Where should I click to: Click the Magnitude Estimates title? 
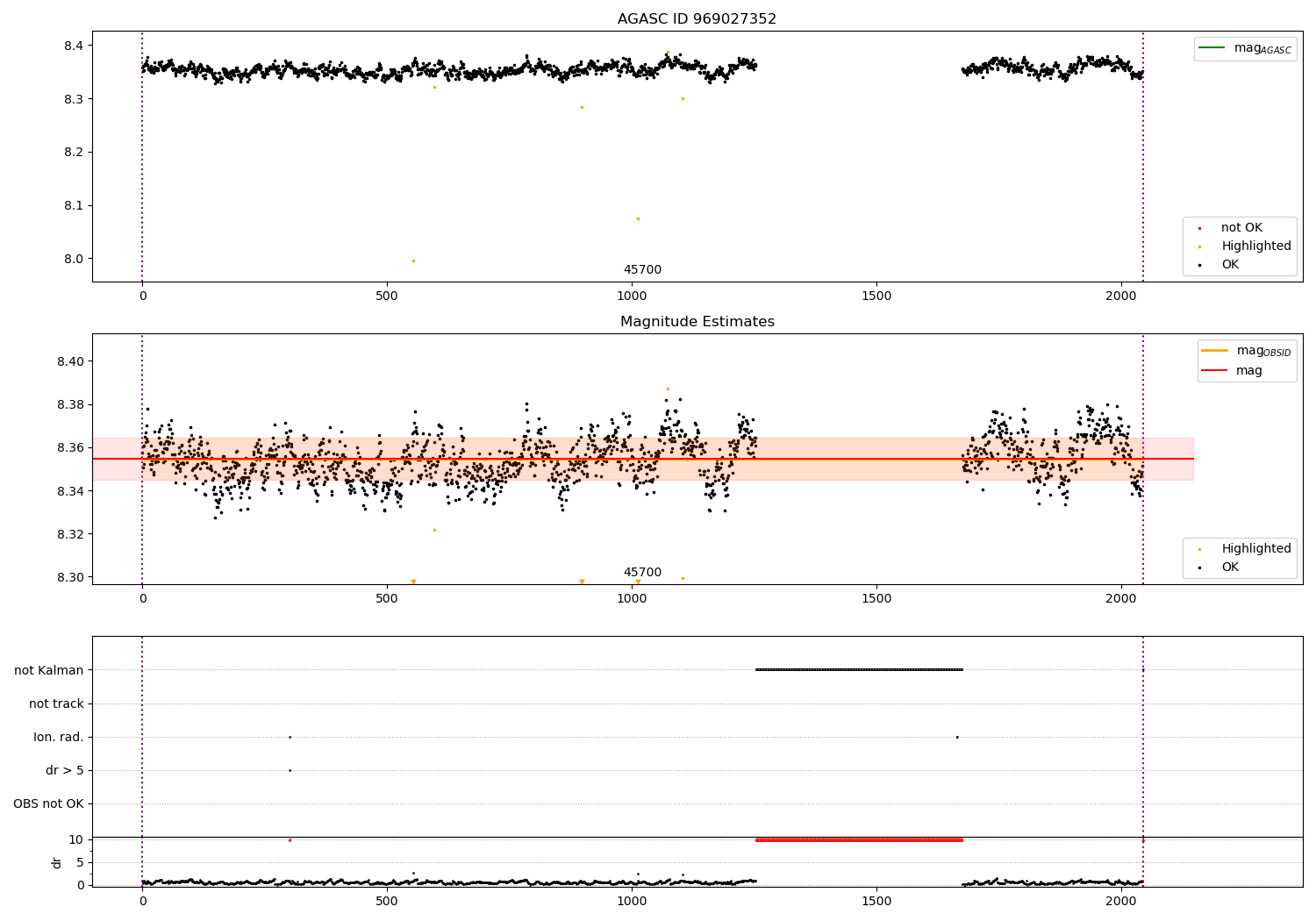697,321
